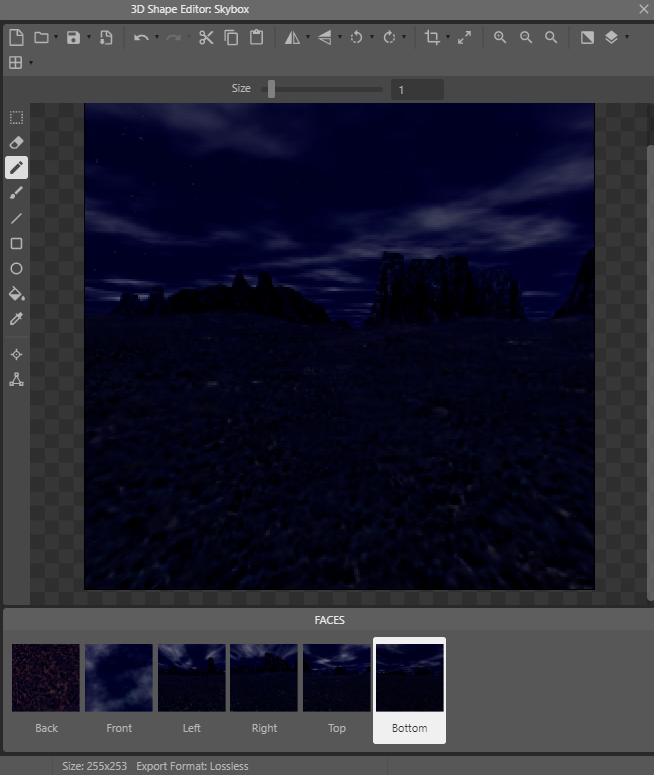Select the rectangular selection tool
654x775 pixels.
(x=16, y=118)
